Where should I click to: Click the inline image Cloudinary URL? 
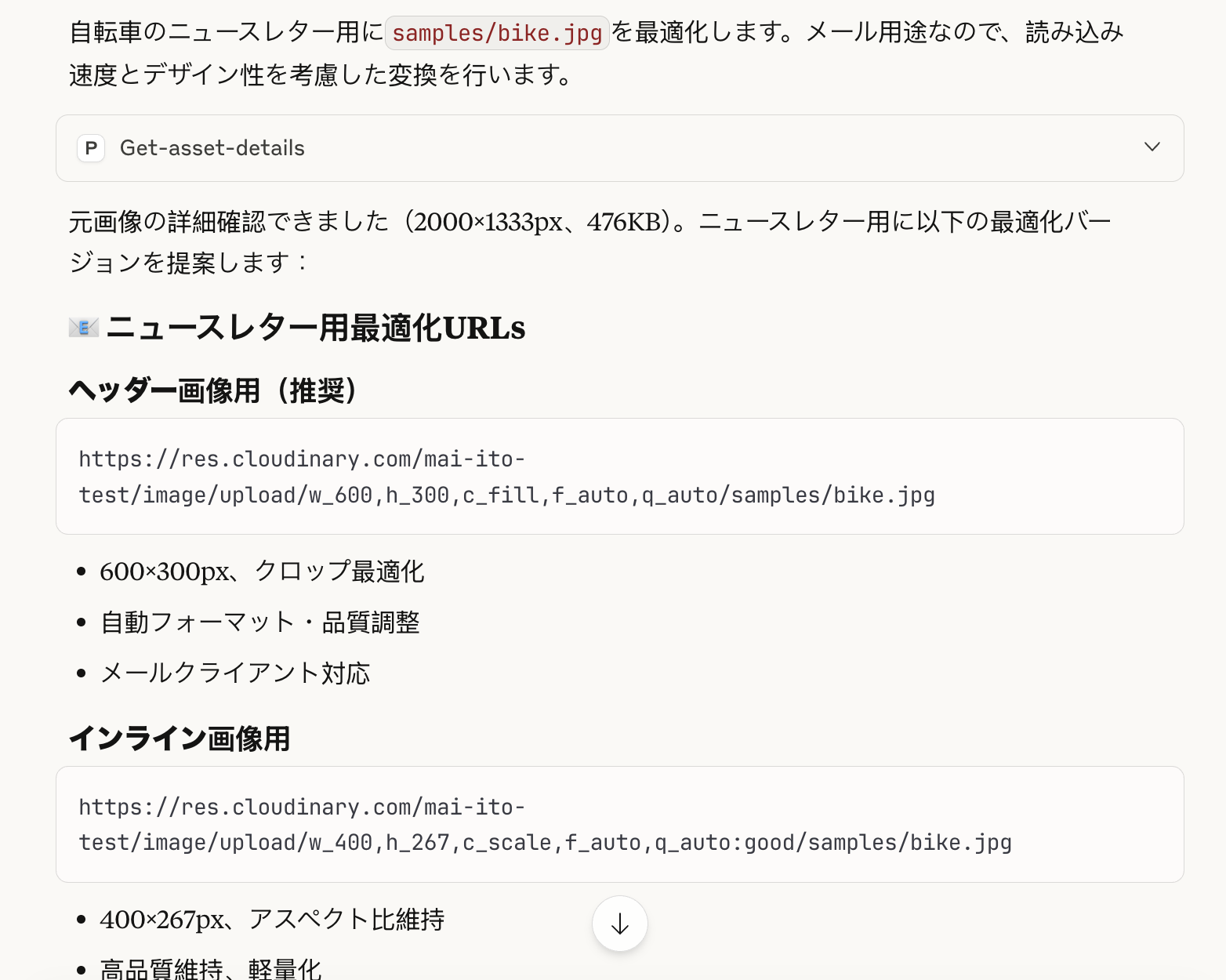coord(545,825)
